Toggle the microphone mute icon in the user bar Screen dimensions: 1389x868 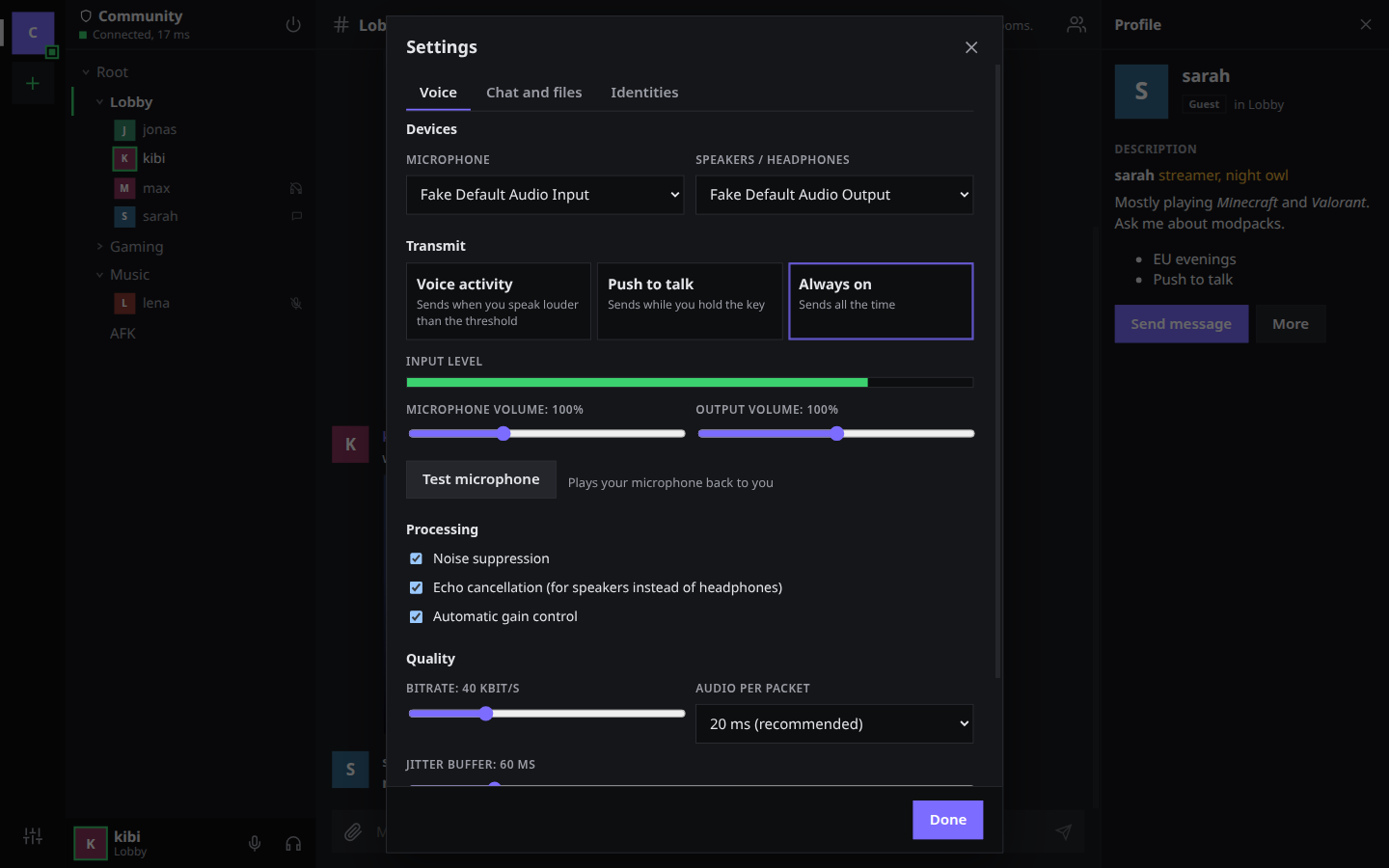click(255, 844)
